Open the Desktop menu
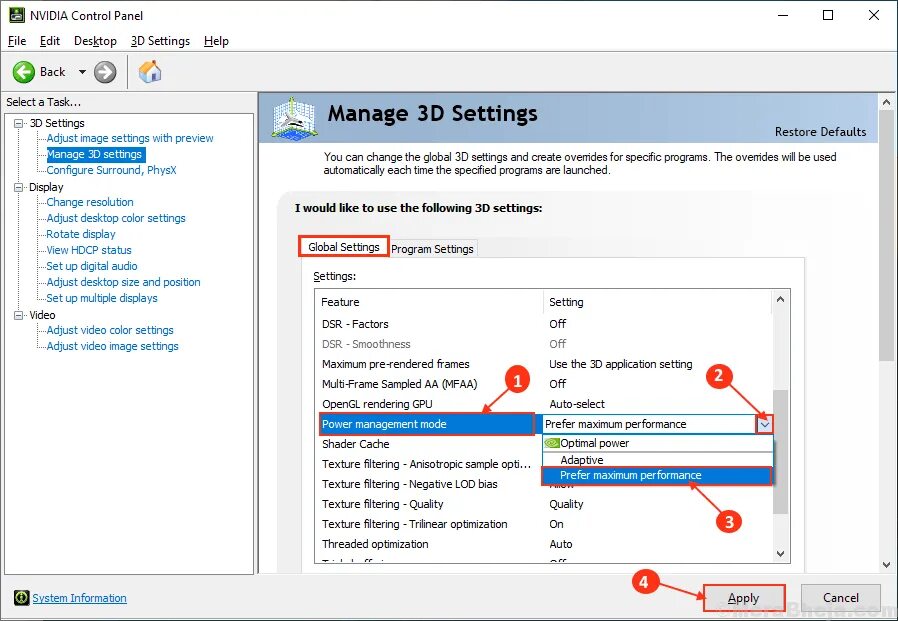898x621 pixels. [x=95, y=41]
